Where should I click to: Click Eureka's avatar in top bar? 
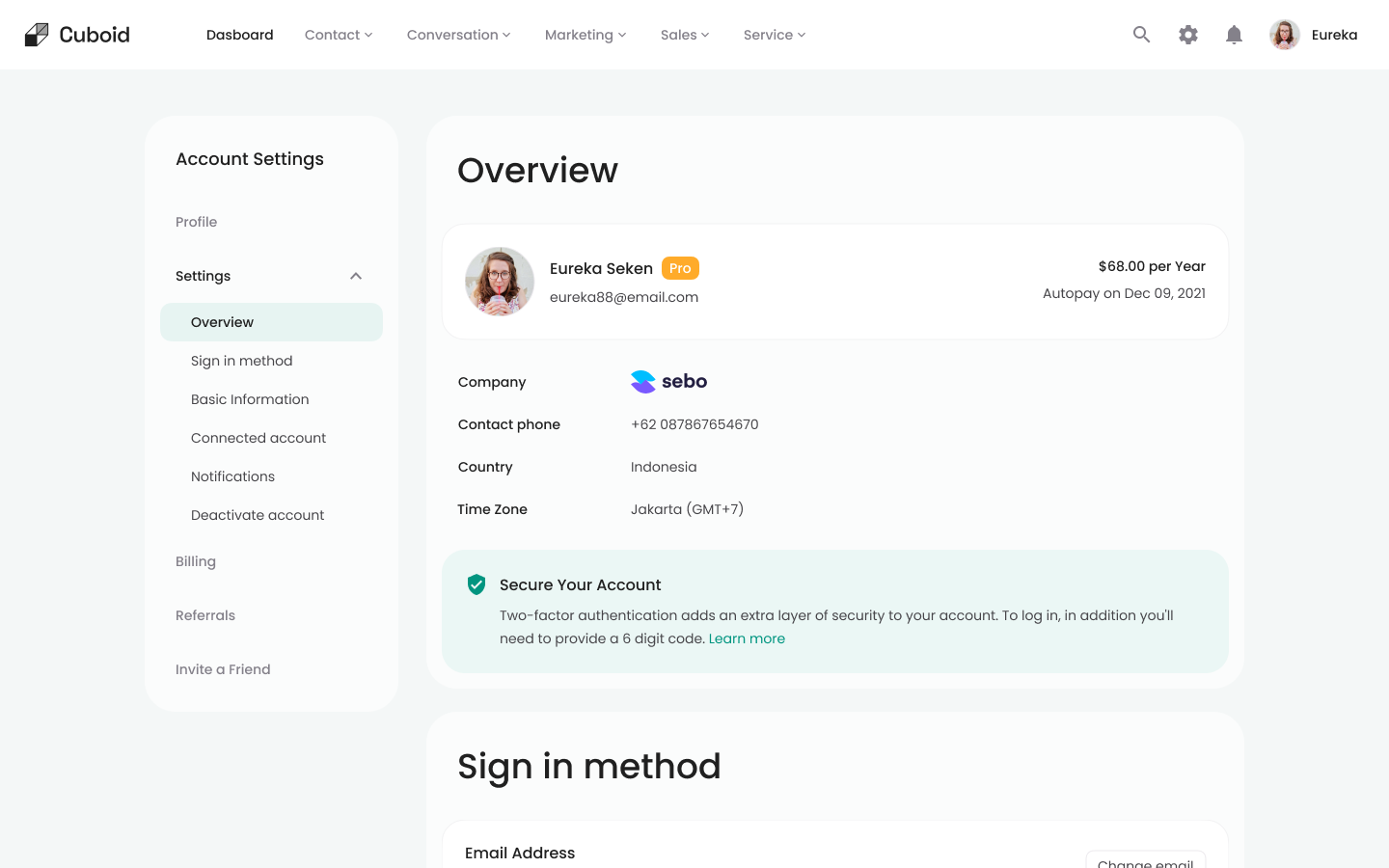click(x=1284, y=35)
